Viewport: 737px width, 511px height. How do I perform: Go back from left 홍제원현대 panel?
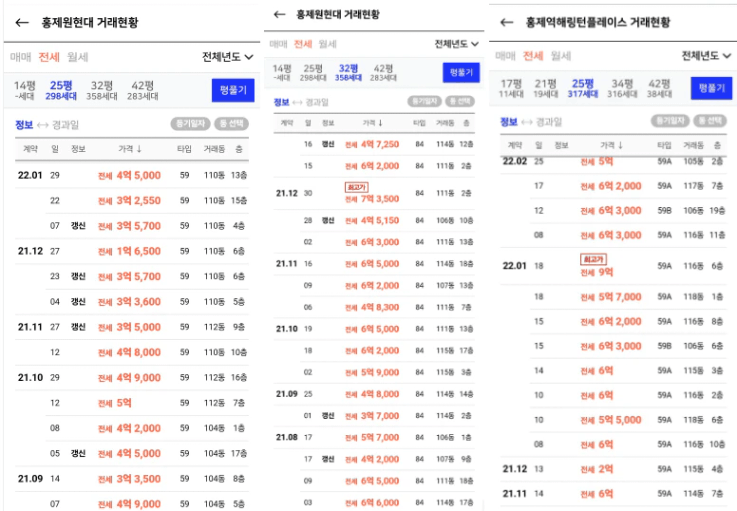pyautogui.click(x=22, y=22)
